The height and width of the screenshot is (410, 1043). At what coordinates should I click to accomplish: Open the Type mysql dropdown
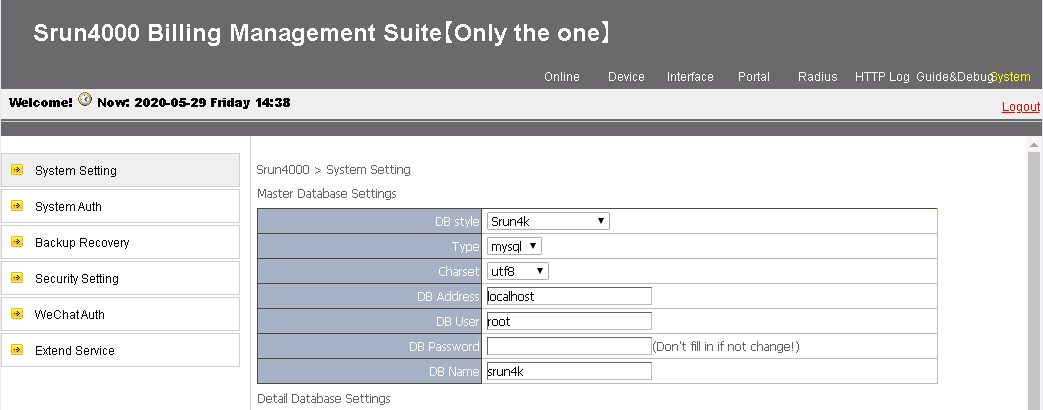tap(514, 246)
